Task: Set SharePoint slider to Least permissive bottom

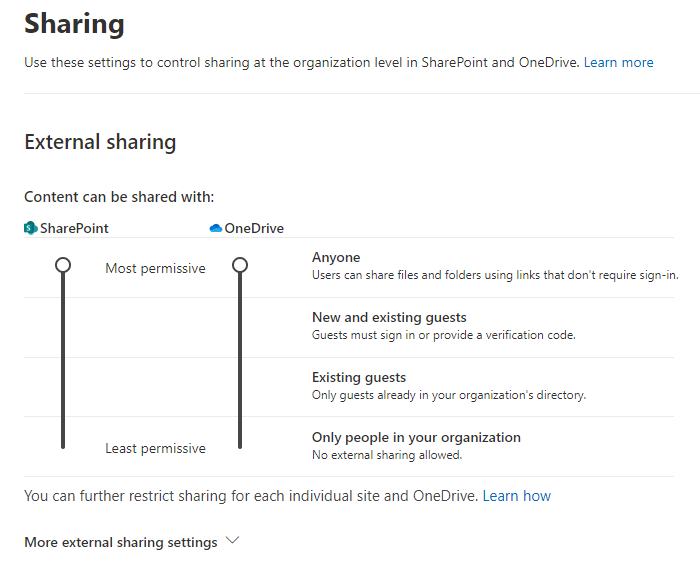Action: point(63,445)
